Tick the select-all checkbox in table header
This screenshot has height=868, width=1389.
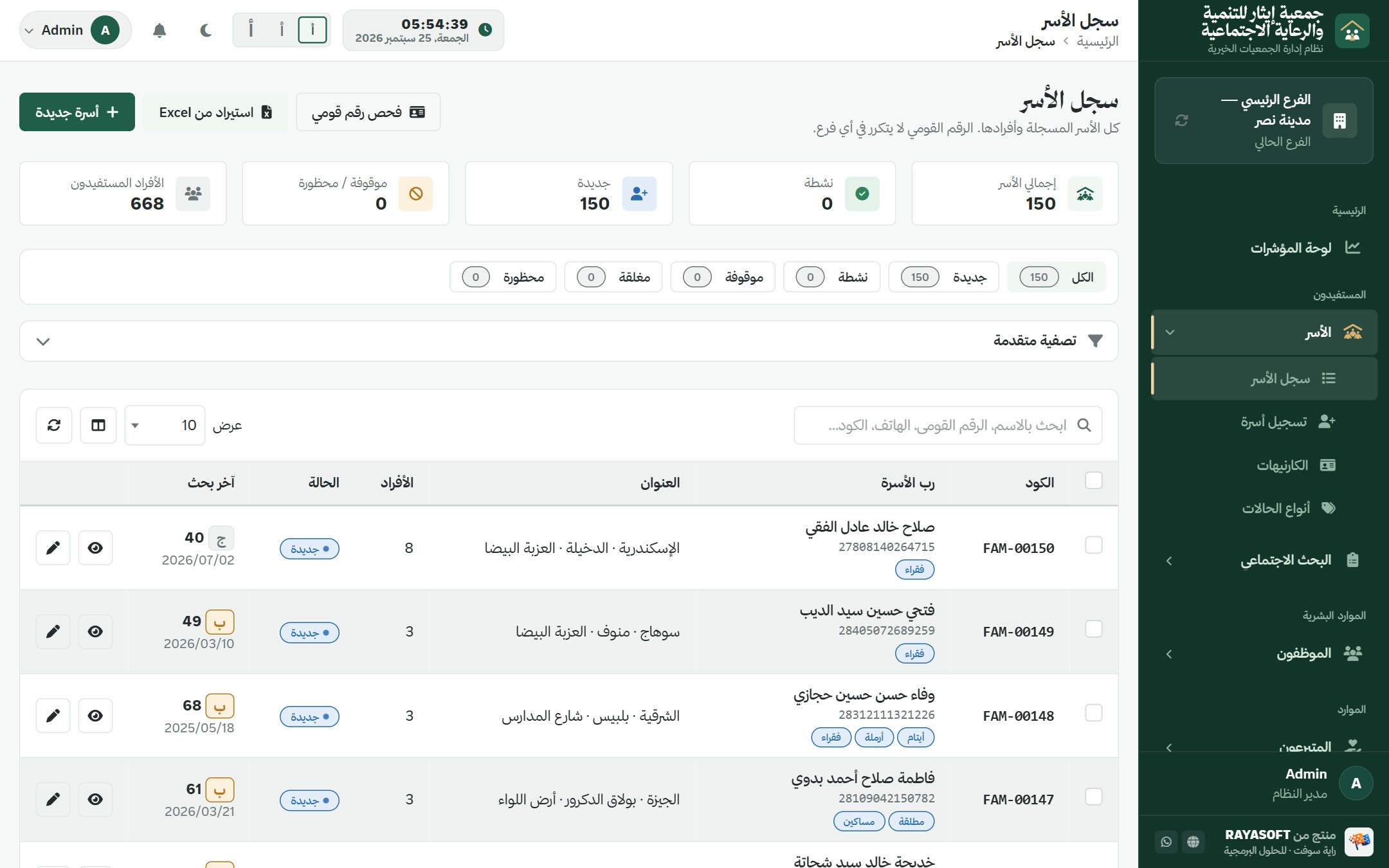coord(1094,480)
